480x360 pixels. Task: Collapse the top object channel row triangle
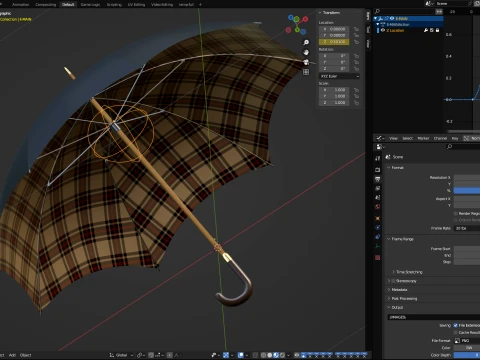(376, 18)
